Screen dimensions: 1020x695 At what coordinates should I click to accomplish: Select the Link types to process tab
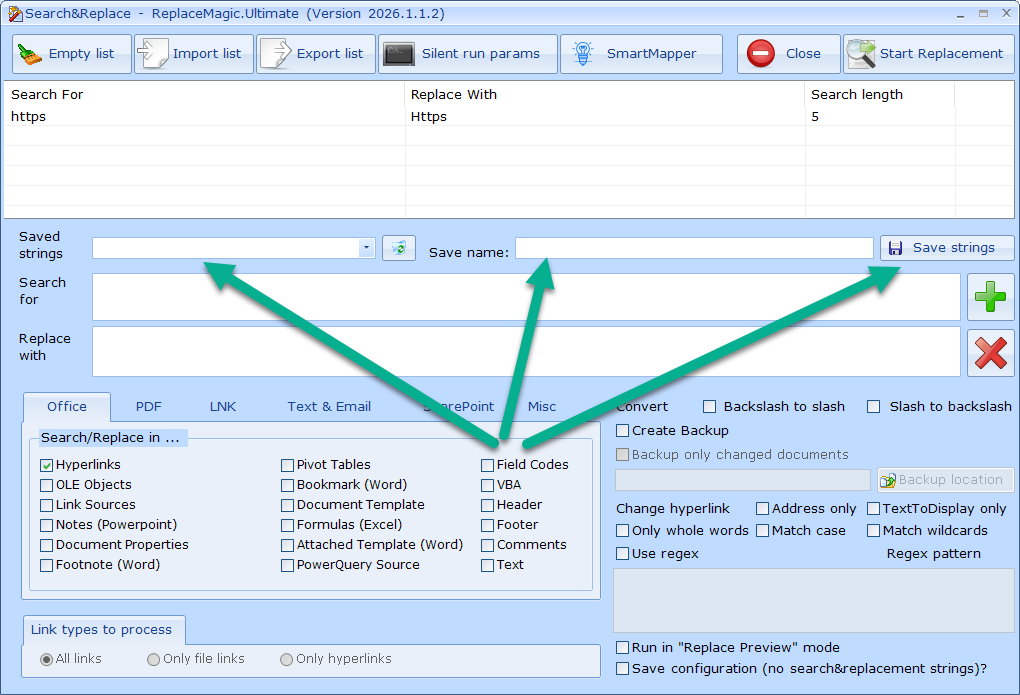pos(103,630)
